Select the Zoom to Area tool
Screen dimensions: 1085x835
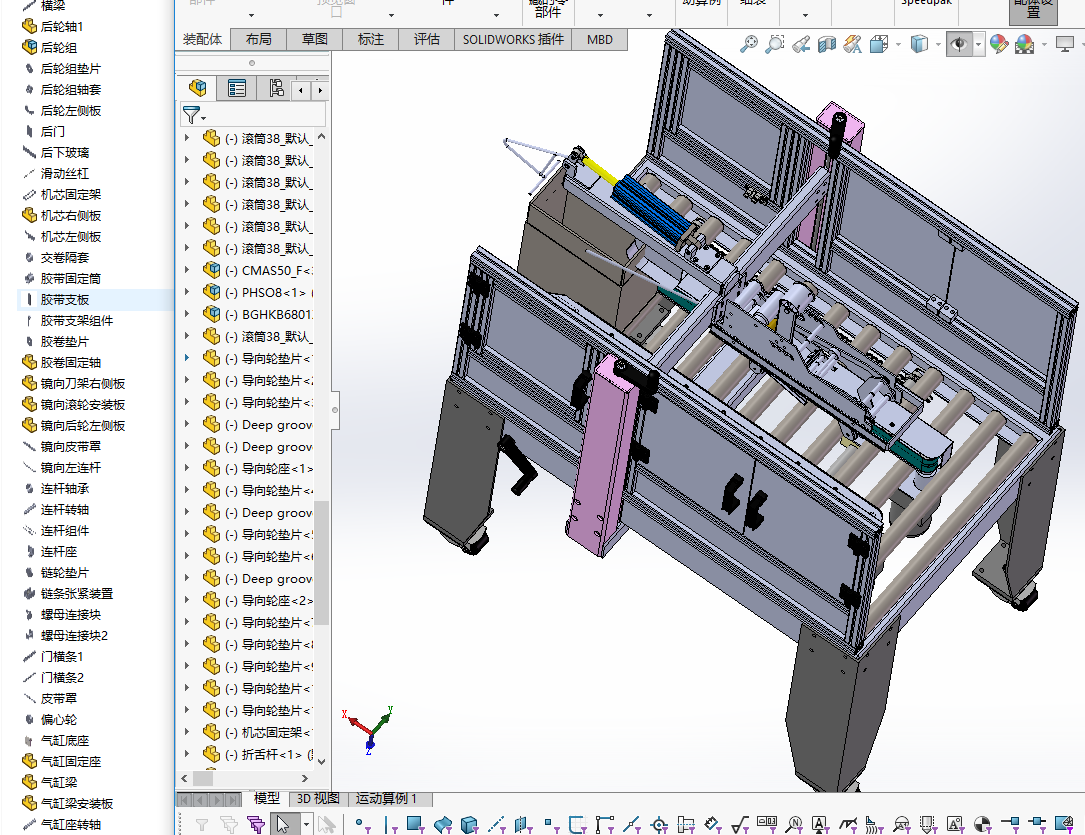point(775,44)
